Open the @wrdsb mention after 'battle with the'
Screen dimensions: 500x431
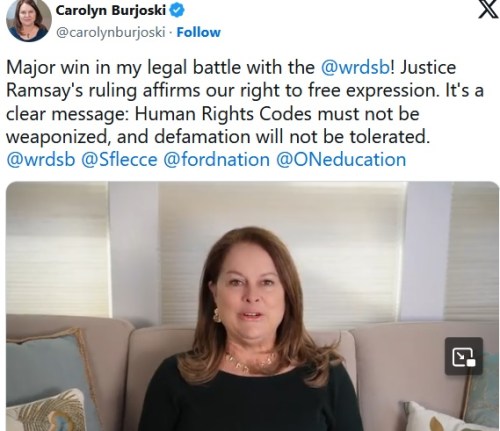[x=355, y=67]
